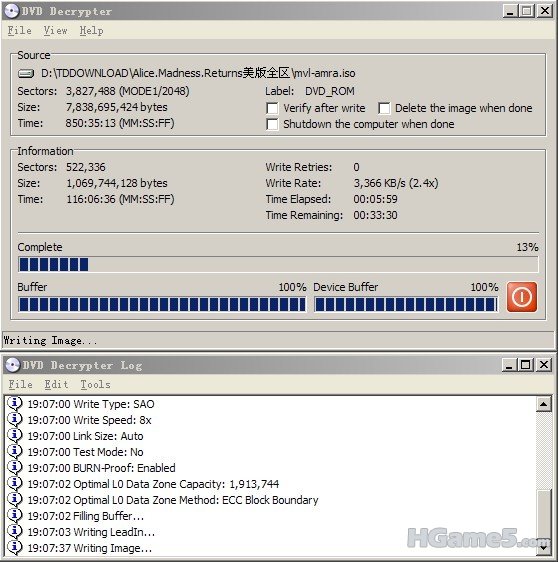The image size is (558, 562).
Task: Open the Help menu
Action: [x=91, y=30]
